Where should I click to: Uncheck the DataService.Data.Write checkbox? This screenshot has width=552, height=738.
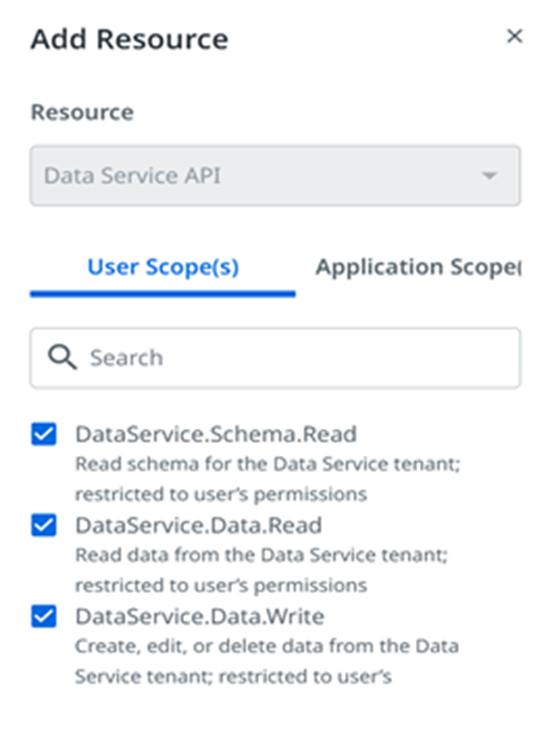[x=44, y=616]
